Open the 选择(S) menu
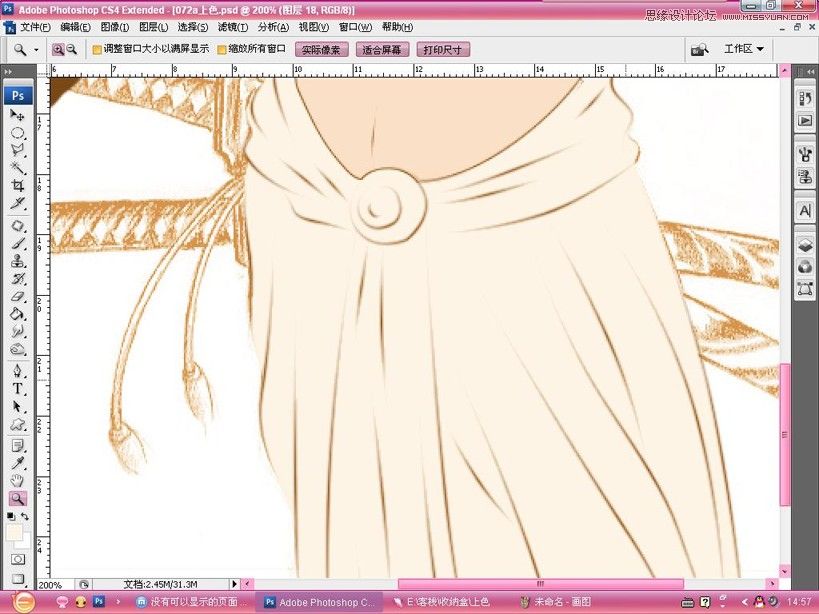819x614 pixels. click(x=193, y=27)
